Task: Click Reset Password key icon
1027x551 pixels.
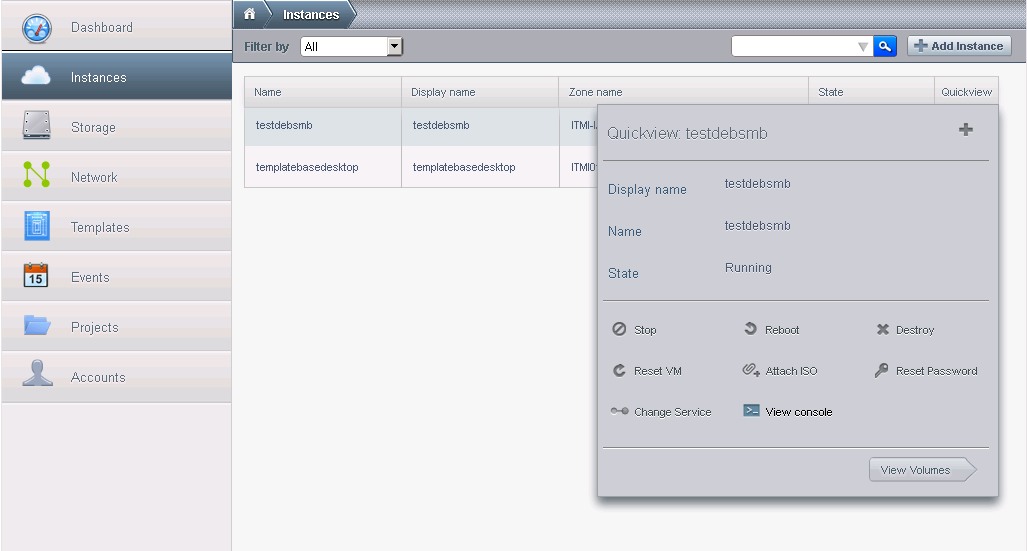Action: coord(881,371)
